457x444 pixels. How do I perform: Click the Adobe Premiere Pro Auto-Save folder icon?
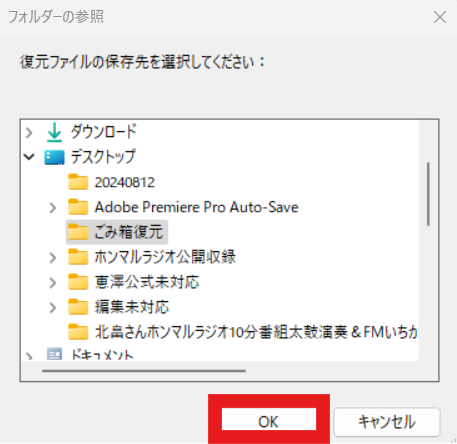click(78, 207)
